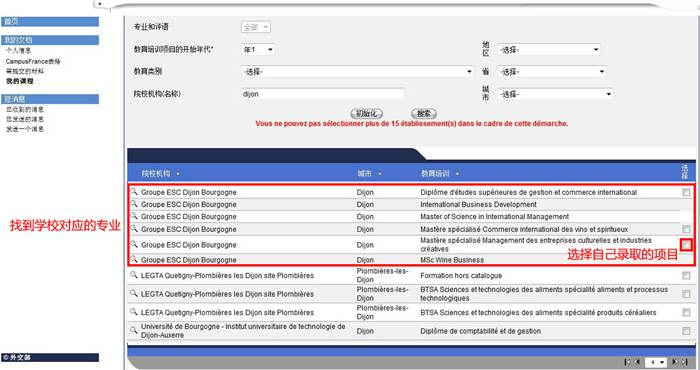Image resolution: width=700 pixels, height=370 pixels.
Task: Click Plombières-les-Dijon cell in produits céréaliers row
Action: point(382,312)
